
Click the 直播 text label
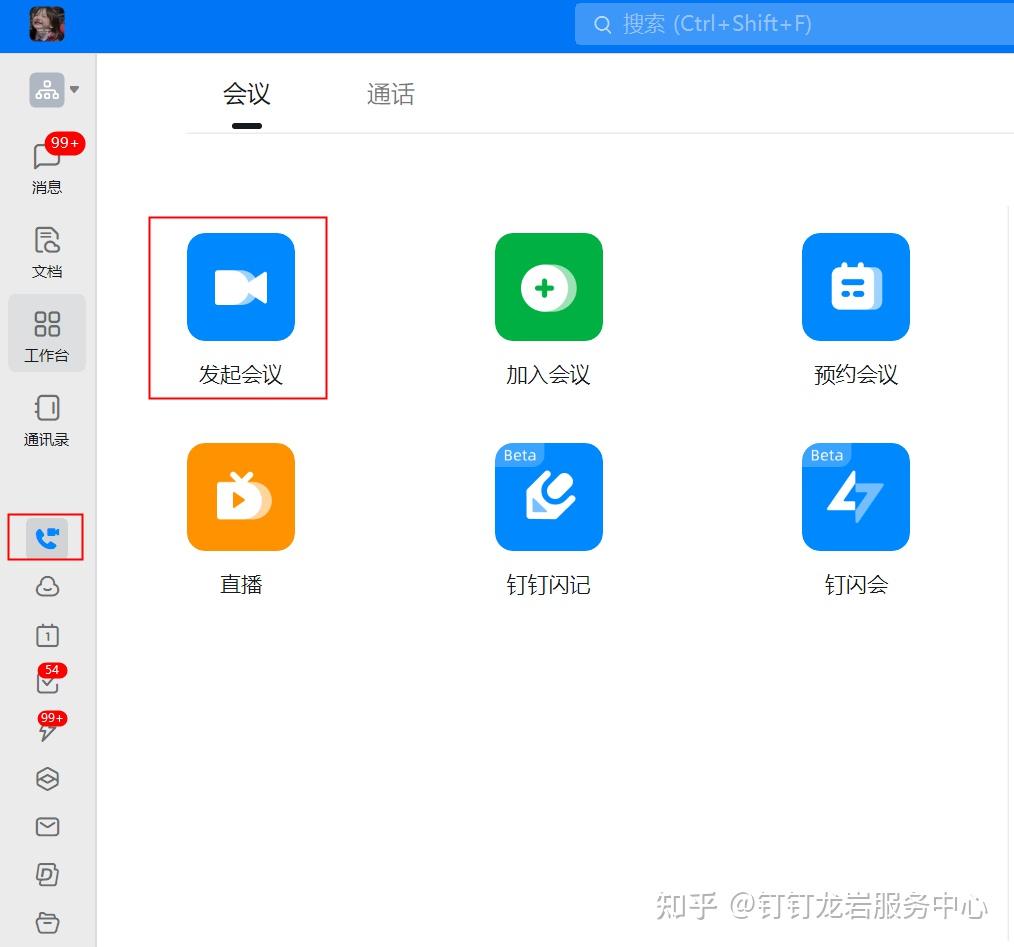[x=241, y=585]
